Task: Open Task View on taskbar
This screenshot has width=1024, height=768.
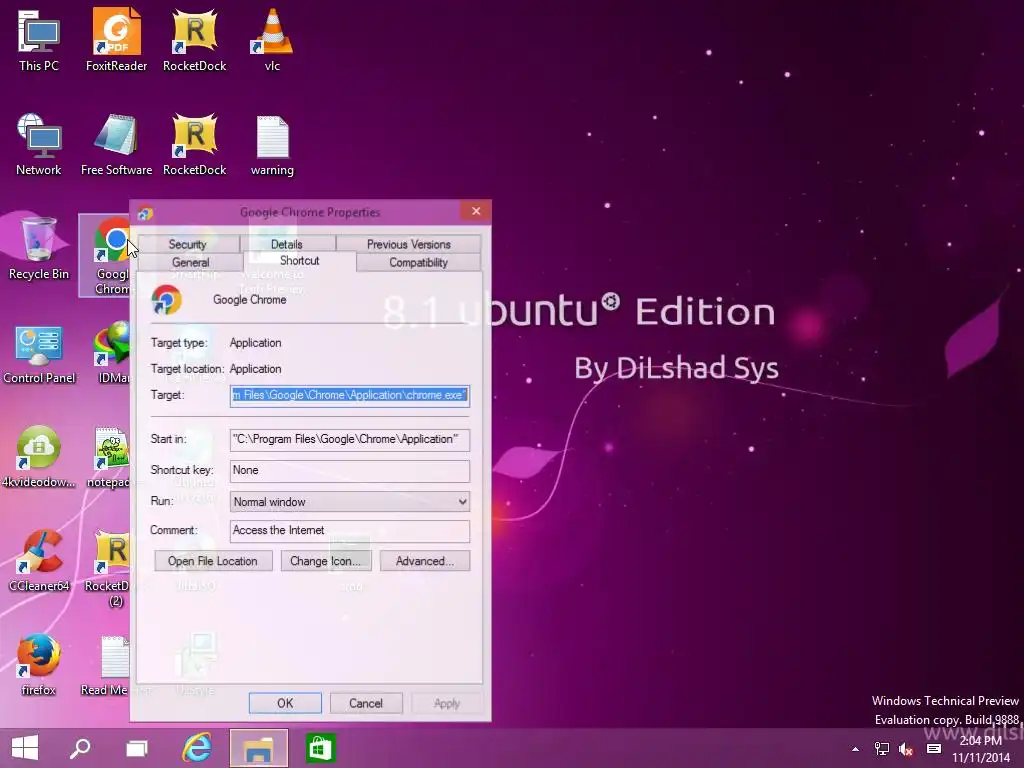Action: coord(136,748)
